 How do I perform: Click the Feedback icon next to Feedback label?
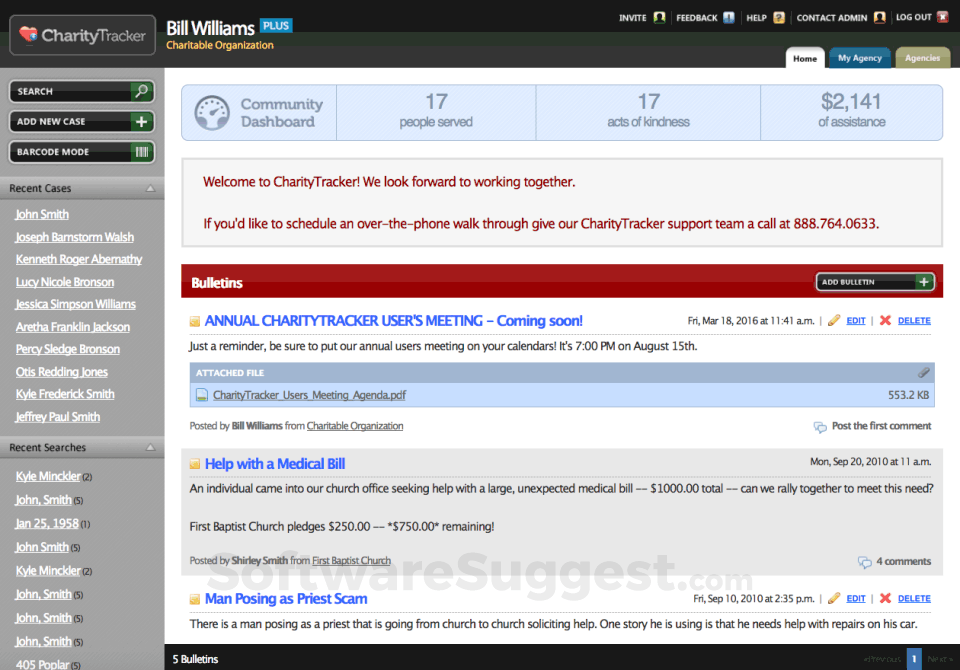[x=729, y=17]
